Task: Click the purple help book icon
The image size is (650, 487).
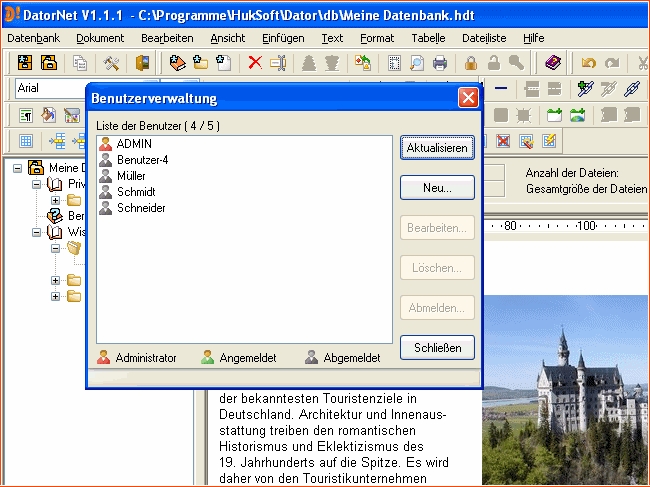Action: pyautogui.click(x=553, y=63)
